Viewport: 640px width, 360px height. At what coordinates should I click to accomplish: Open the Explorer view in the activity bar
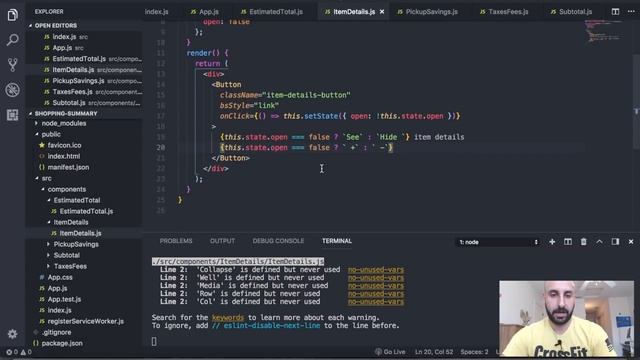point(12,16)
